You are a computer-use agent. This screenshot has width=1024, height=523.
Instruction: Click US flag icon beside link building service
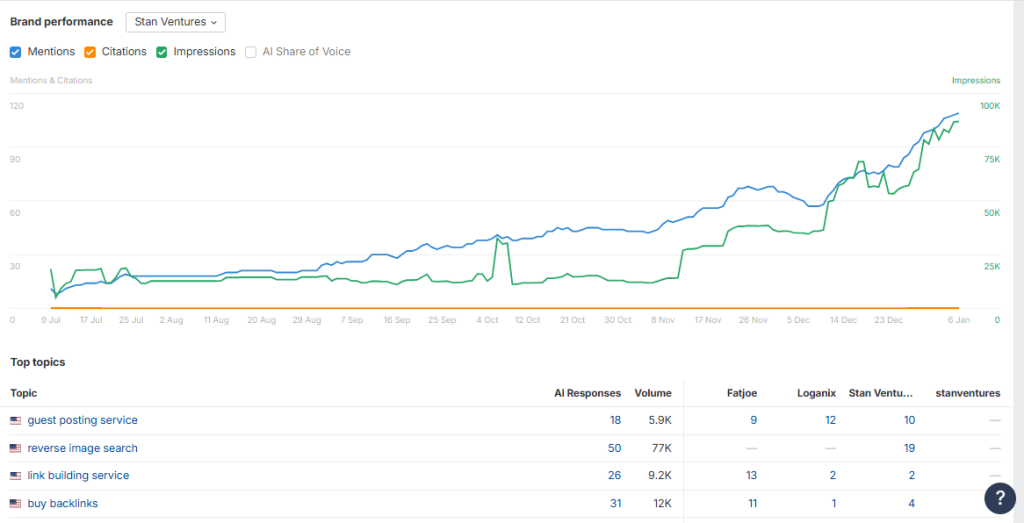coord(15,476)
